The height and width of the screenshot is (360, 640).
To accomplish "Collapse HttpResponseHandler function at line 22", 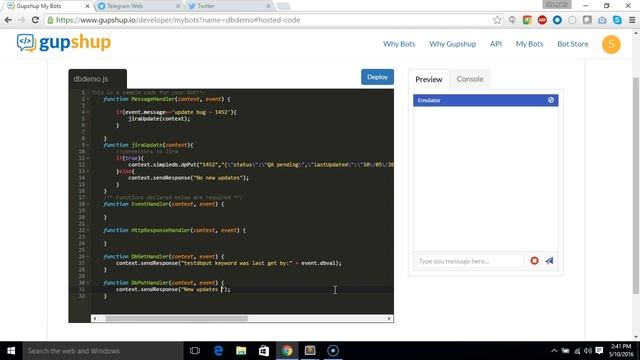I will (88, 230).
